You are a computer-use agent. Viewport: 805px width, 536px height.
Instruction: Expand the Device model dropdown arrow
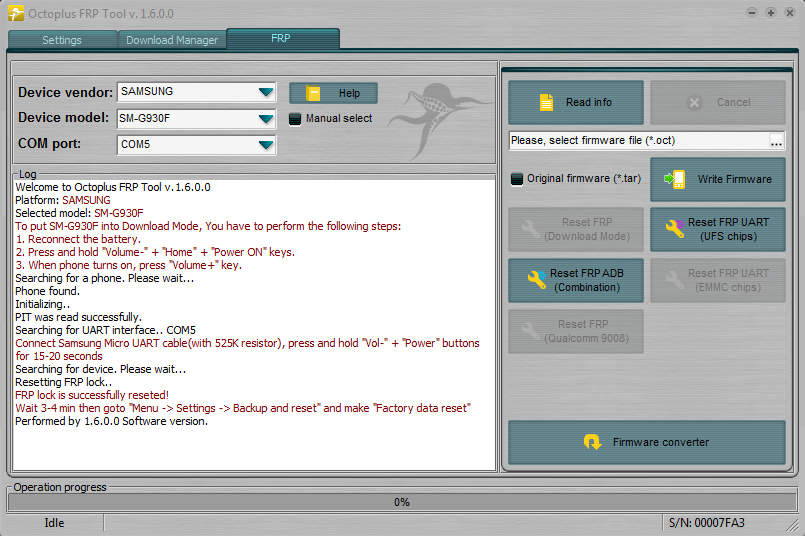tap(266, 119)
